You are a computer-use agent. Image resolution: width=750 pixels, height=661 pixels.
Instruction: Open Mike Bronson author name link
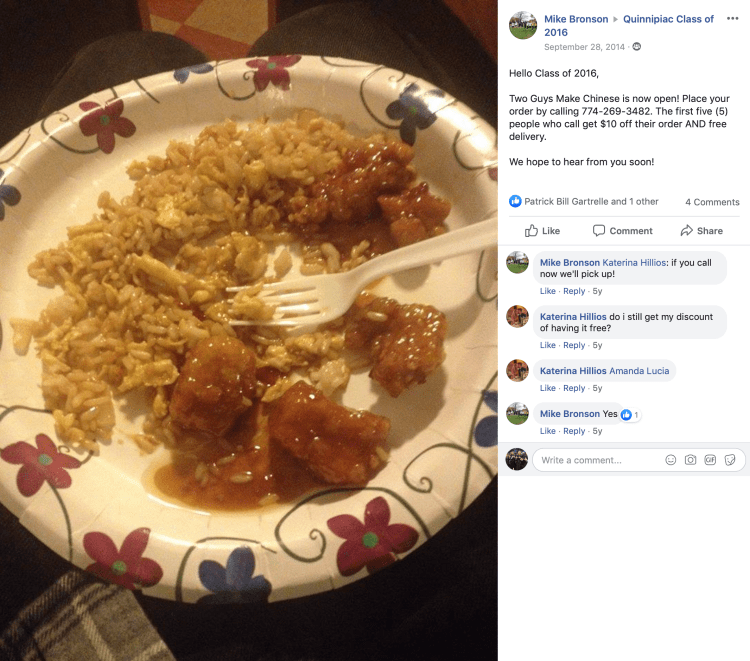(576, 19)
